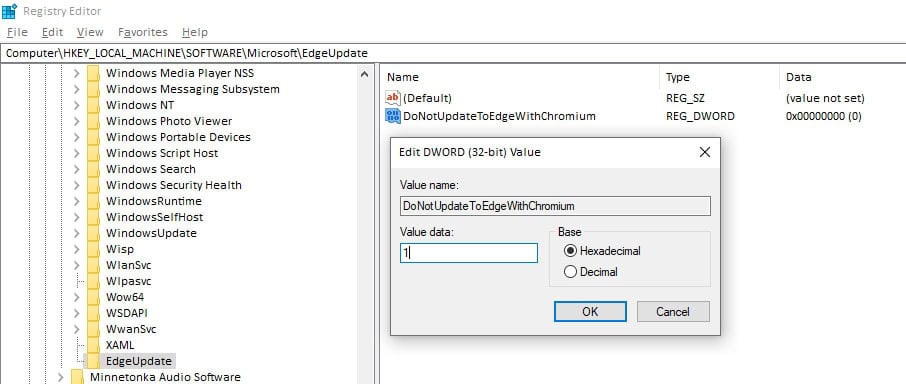Click the (value not set) data cell
This screenshot has width=906, height=384.
825,98
